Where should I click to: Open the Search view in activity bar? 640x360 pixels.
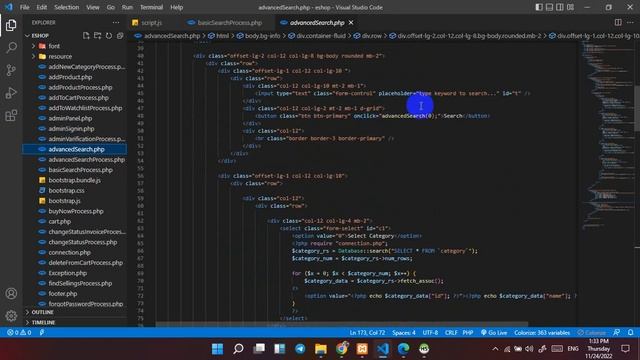(x=11, y=48)
